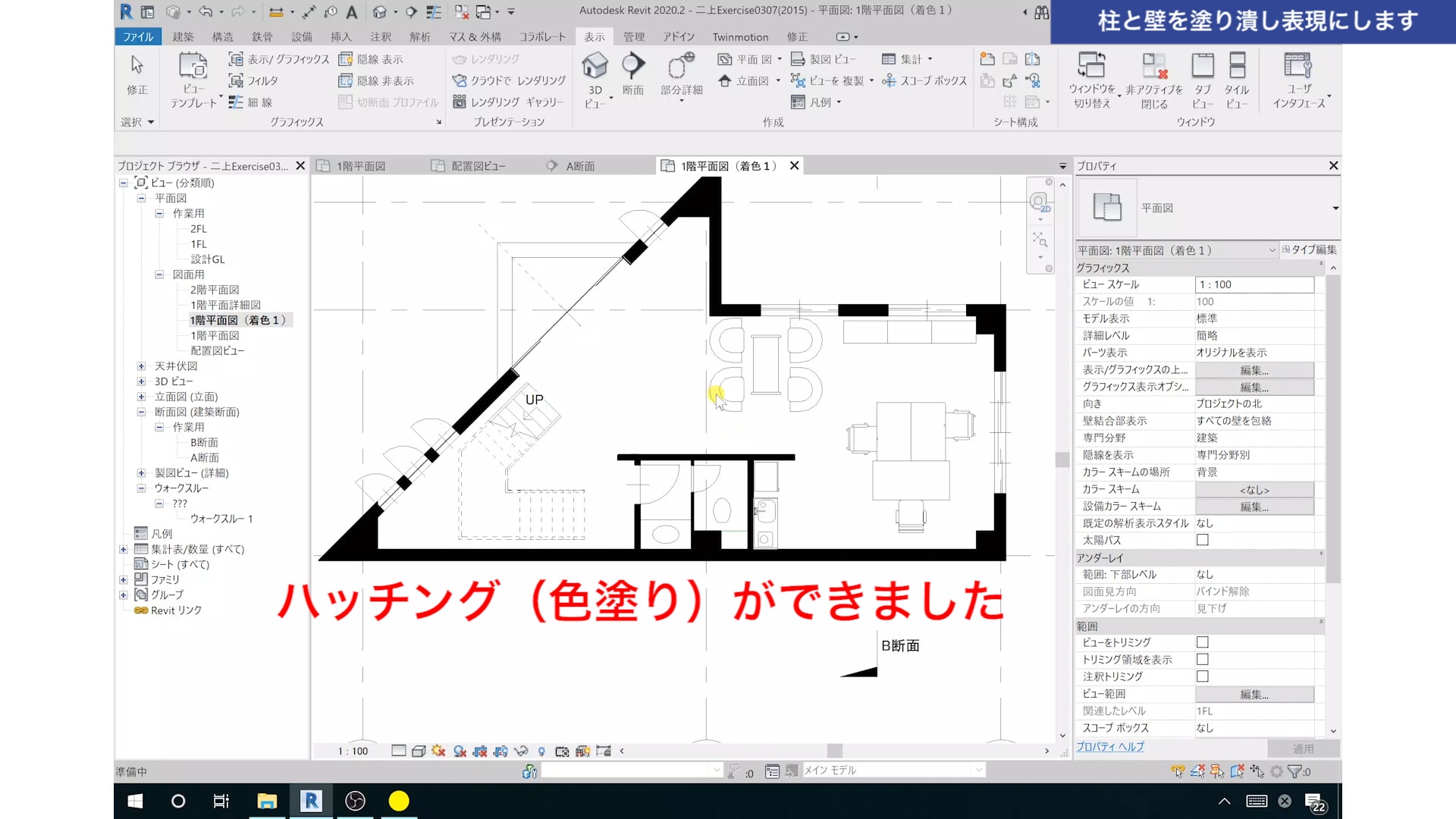The height and width of the screenshot is (819, 1456).
Task: Check the Crop View (ビューをトリミング) box
Action: tap(1202, 642)
